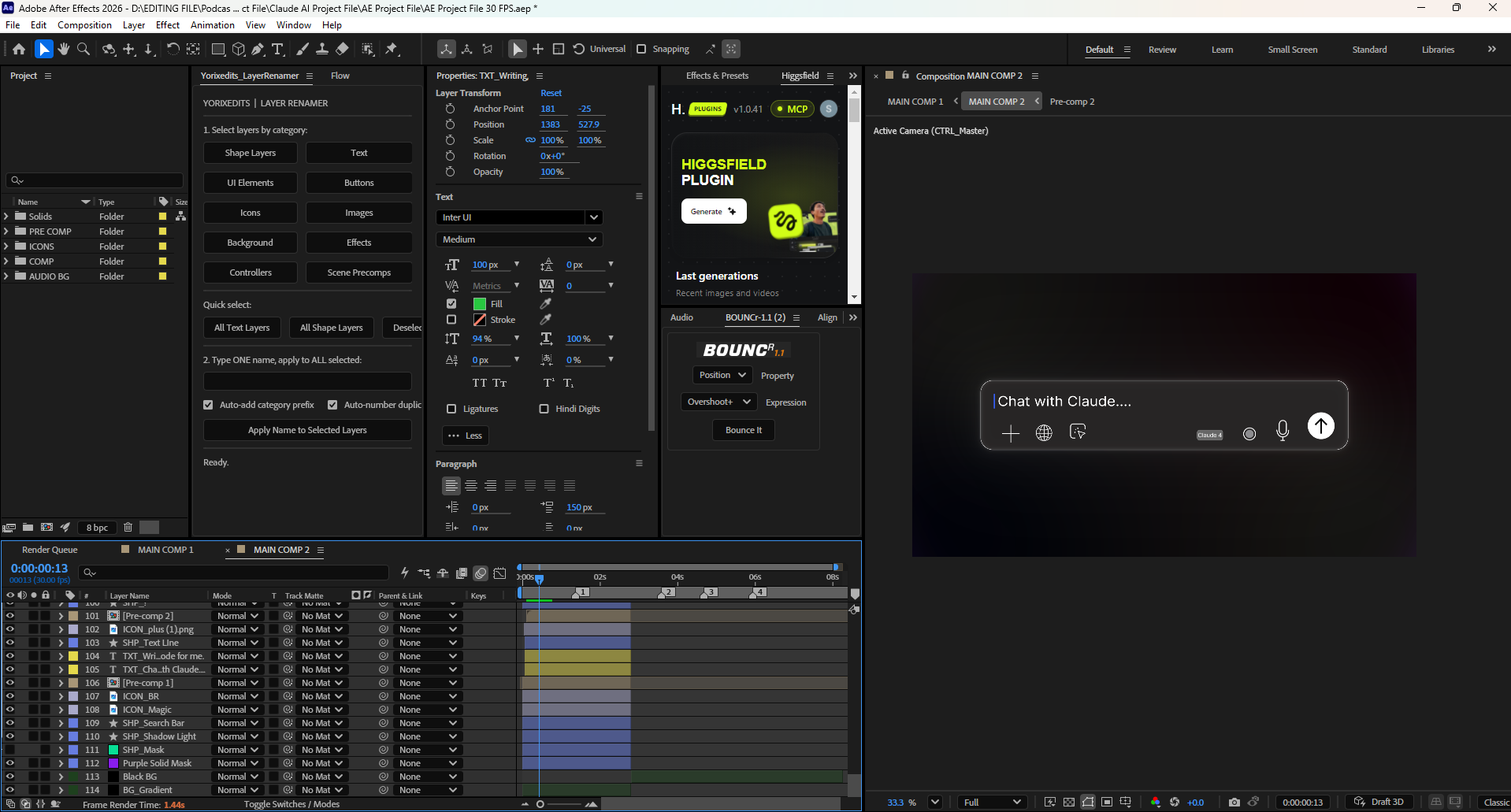1511x812 pixels.
Task: Enable the Snapping checkbox
Action: 641,49
